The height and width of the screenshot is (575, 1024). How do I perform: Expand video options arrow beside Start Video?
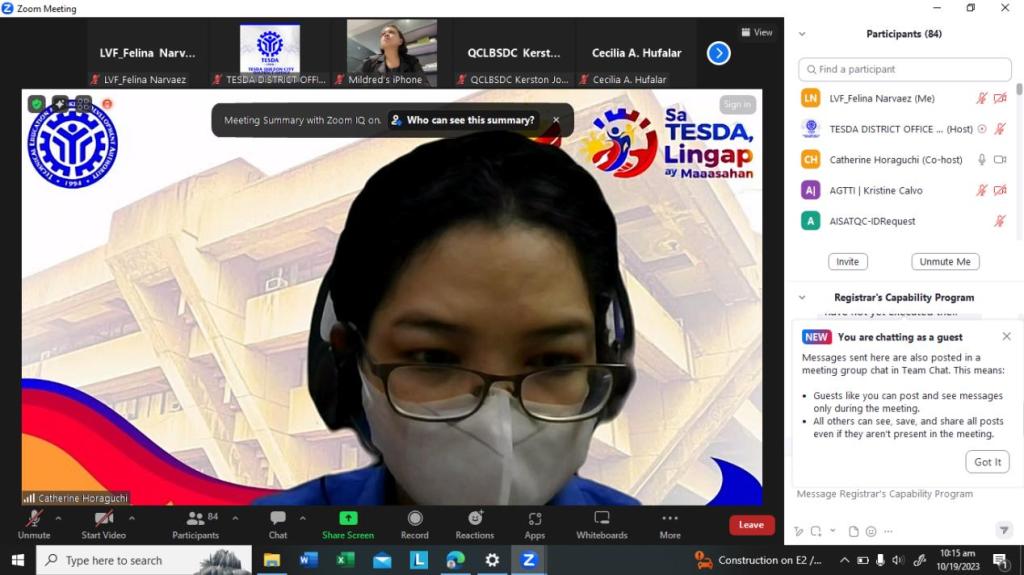click(x=132, y=518)
